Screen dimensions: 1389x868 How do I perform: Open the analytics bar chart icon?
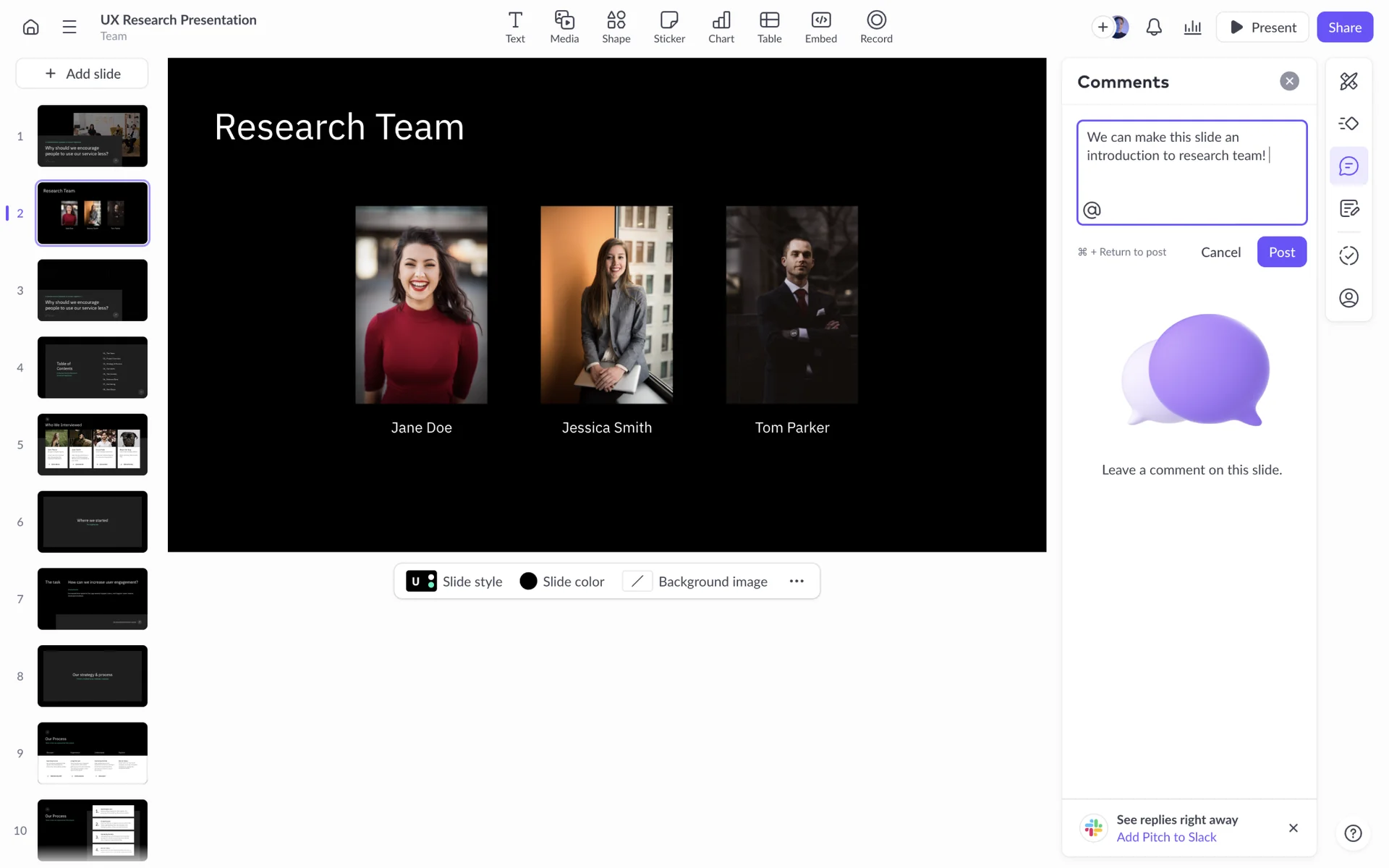[1192, 27]
